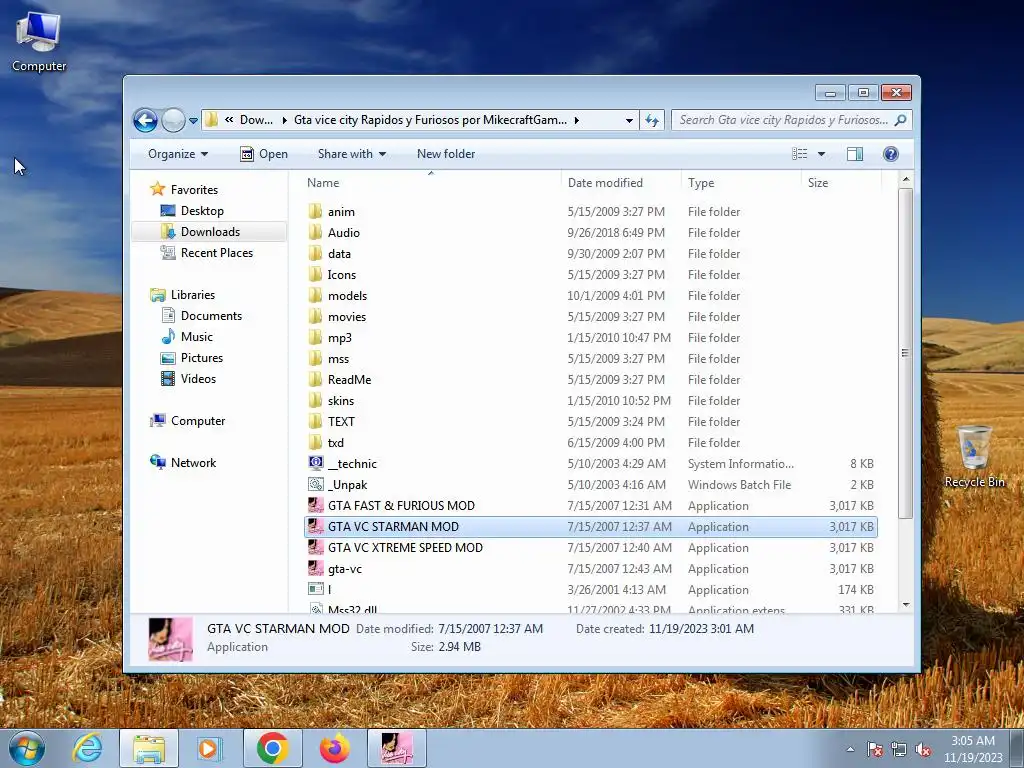
Task: Select the _Unpak batch file icon
Action: pyautogui.click(x=316, y=484)
